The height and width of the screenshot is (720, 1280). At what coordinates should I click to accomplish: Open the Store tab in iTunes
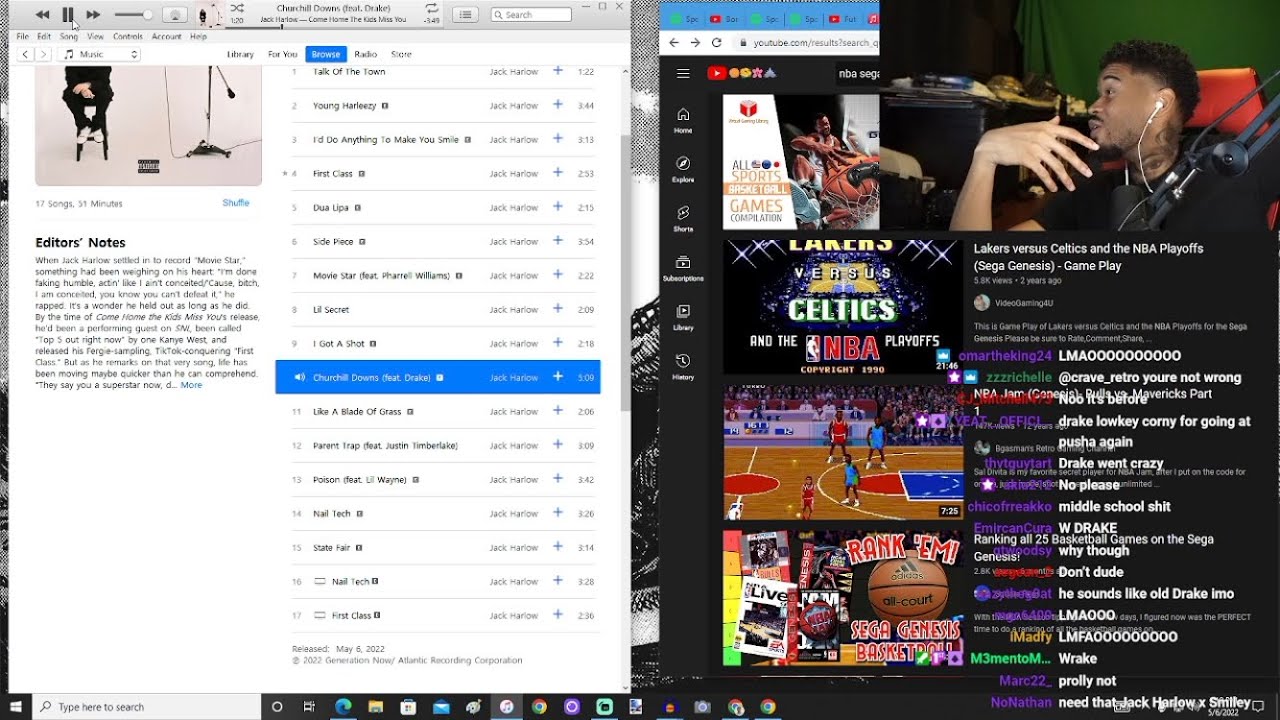coord(401,54)
